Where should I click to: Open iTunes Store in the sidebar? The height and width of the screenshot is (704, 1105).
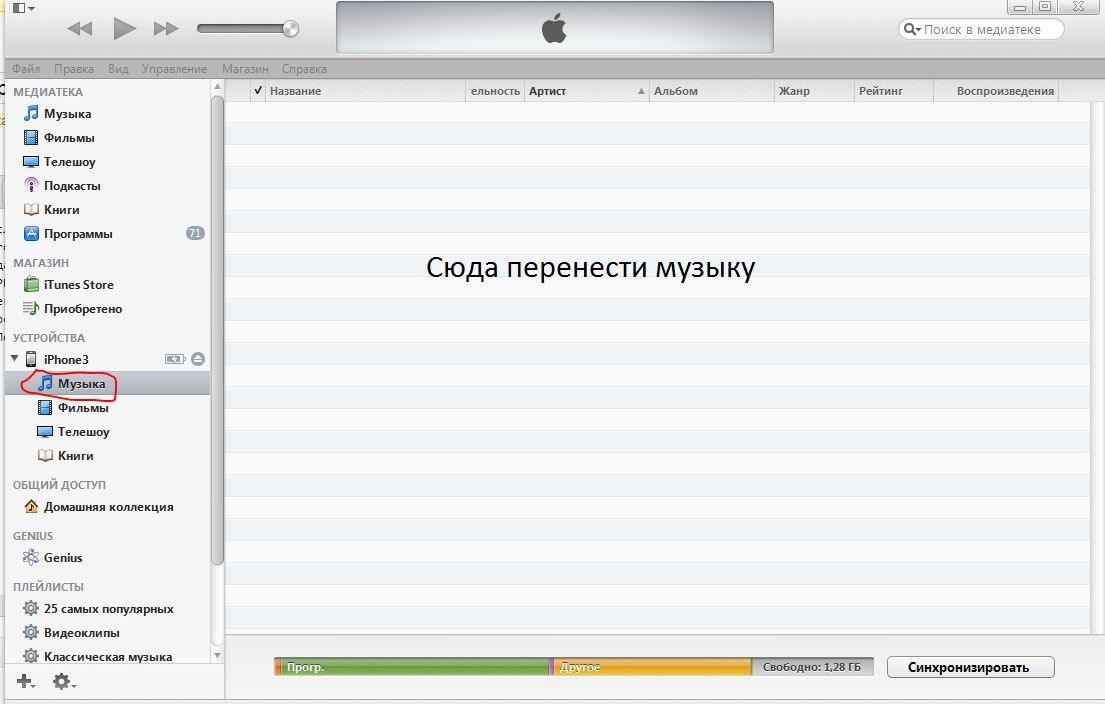[x=78, y=285]
